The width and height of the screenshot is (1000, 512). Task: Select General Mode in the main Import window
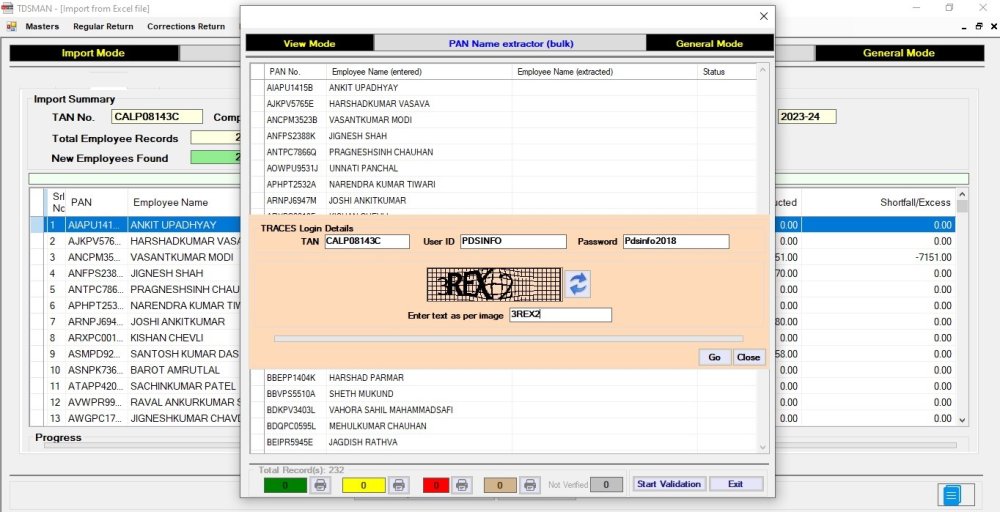(x=899, y=53)
